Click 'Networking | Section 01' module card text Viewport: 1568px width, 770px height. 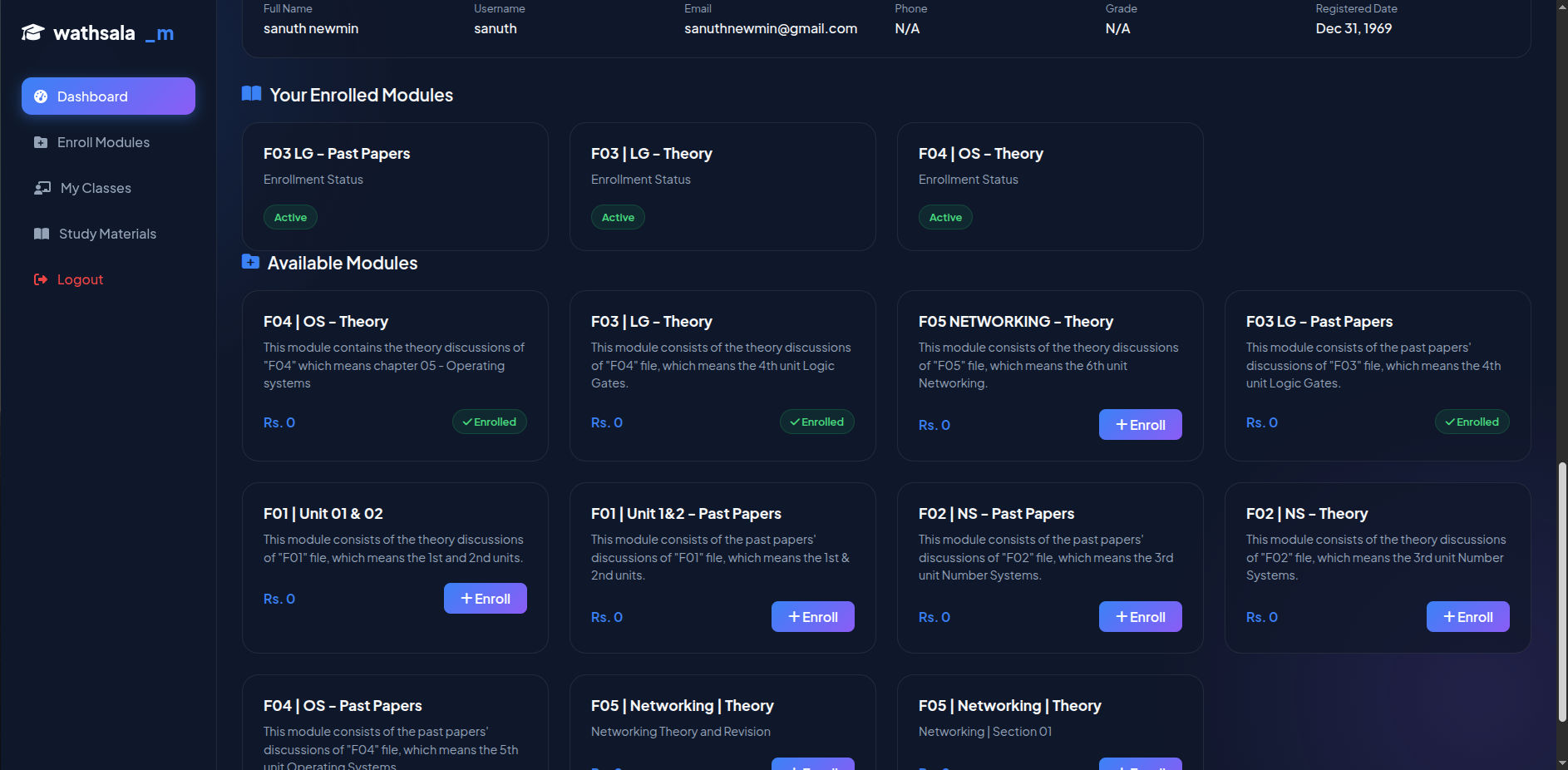tap(985, 732)
